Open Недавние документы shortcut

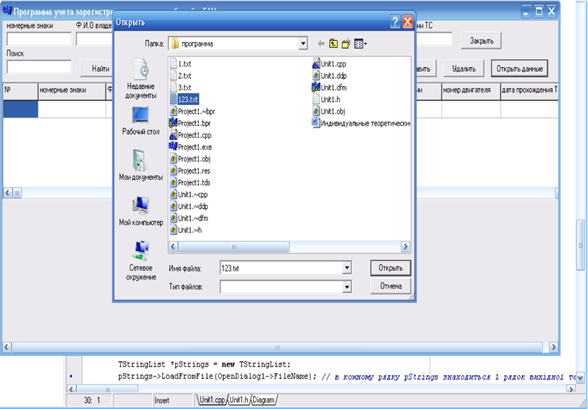point(141,79)
